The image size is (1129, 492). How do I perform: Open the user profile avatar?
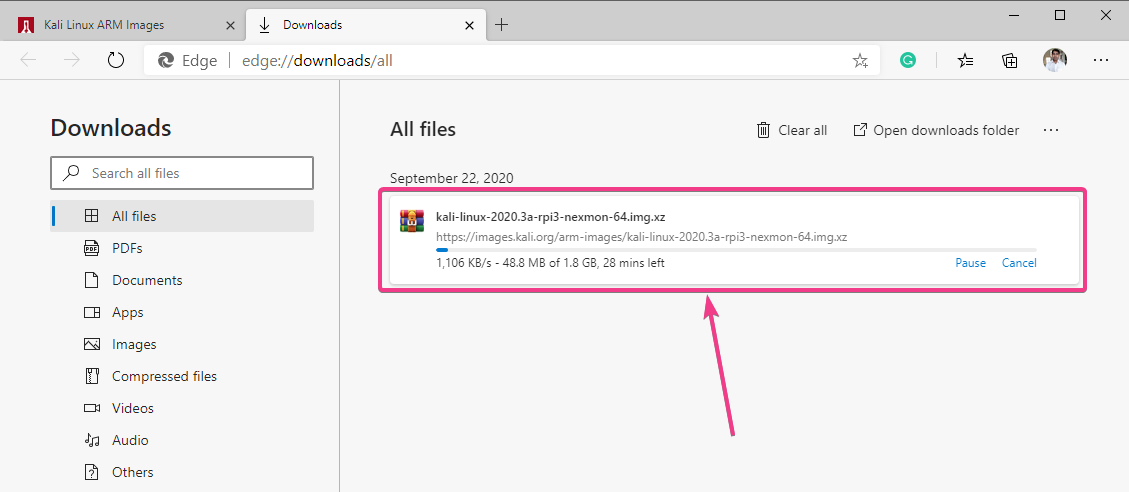(1054, 61)
